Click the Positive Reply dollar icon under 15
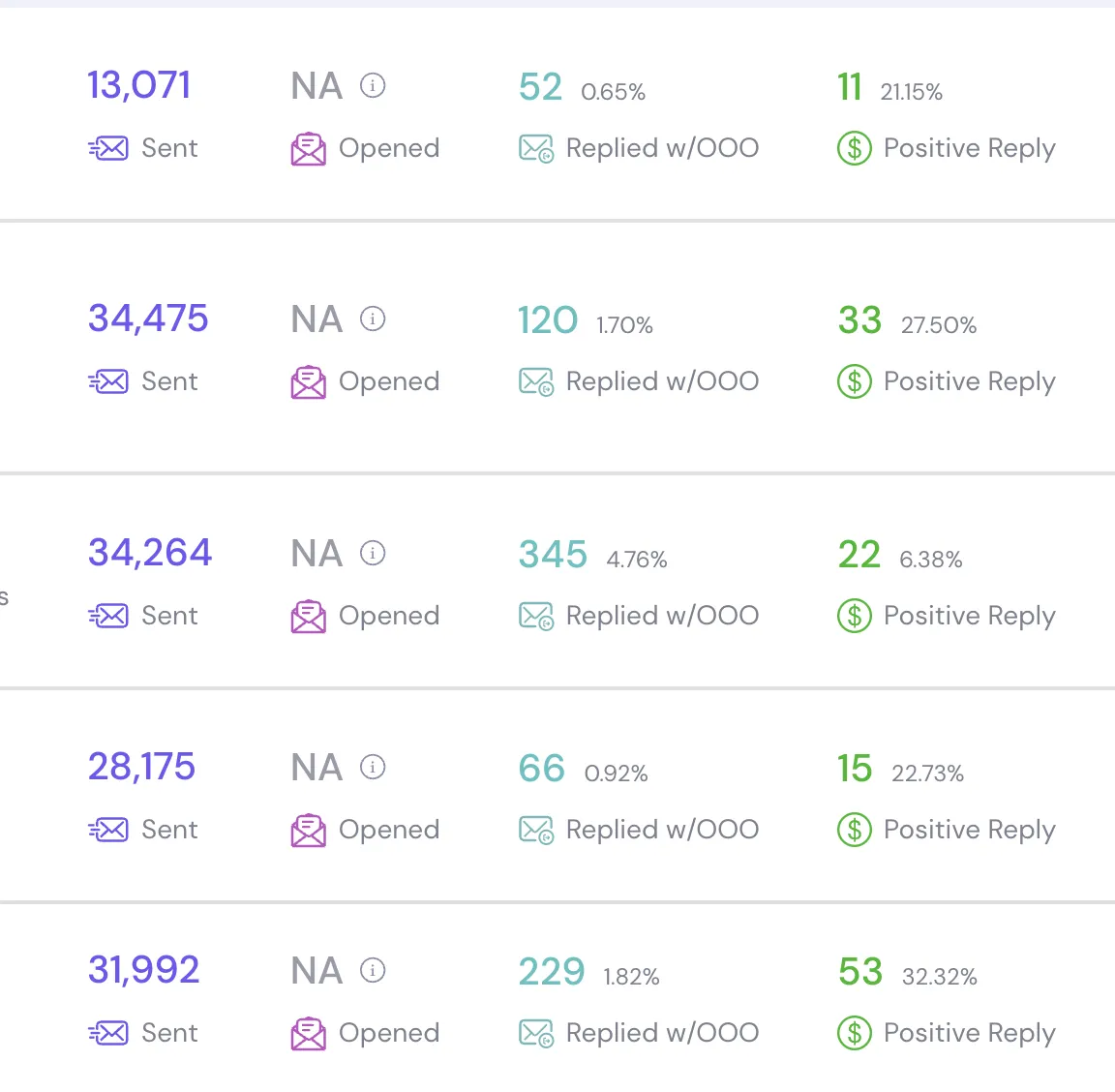Image resolution: width=1115 pixels, height=1092 pixels. [x=855, y=830]
